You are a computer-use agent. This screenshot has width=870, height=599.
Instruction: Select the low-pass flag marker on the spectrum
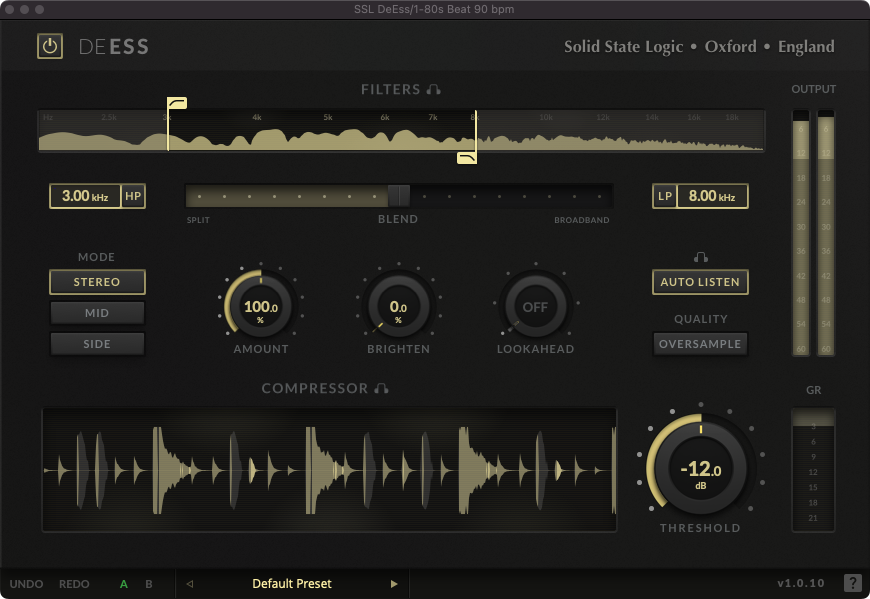pyautogui.click(x=466, y=157)
